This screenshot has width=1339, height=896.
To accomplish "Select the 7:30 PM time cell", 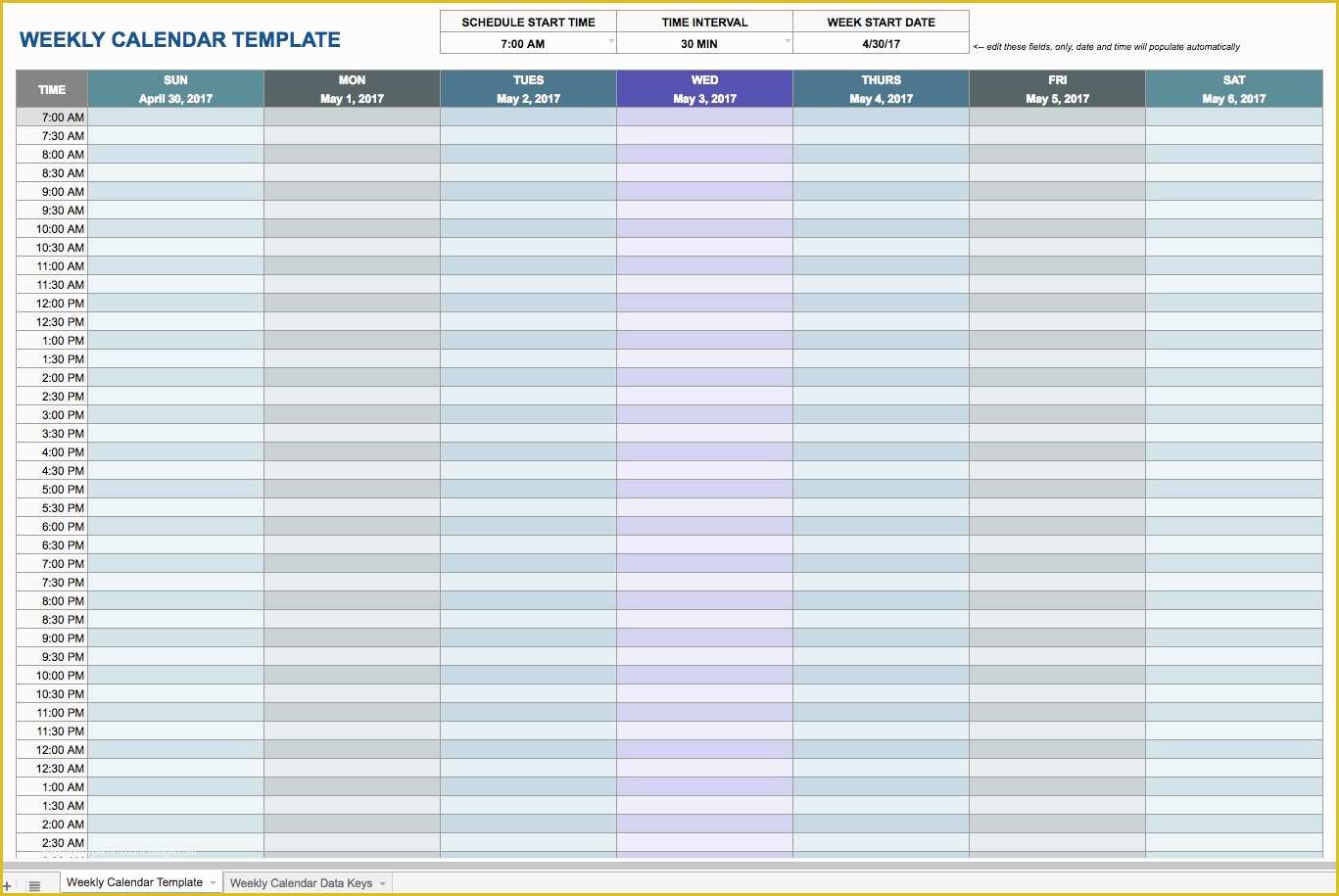I will pos(52,583).
